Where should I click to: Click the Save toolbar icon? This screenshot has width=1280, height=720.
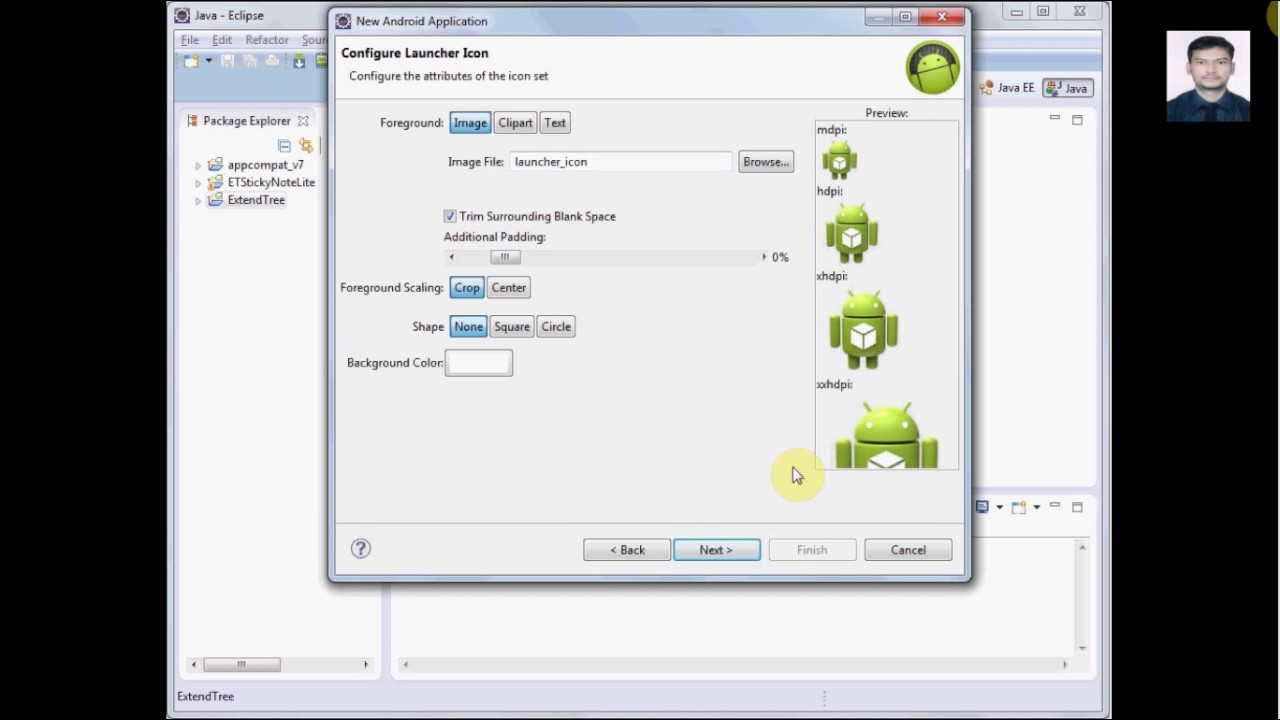coord(228,61)
